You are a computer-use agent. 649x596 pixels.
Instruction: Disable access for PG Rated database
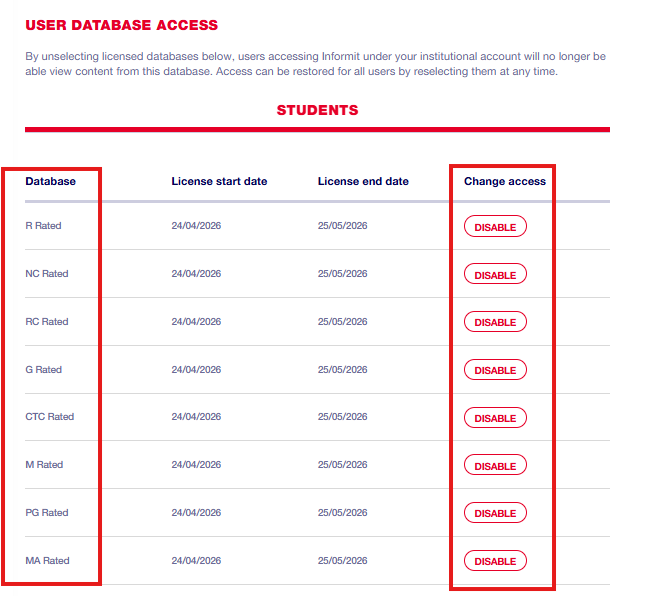point(495,513)
